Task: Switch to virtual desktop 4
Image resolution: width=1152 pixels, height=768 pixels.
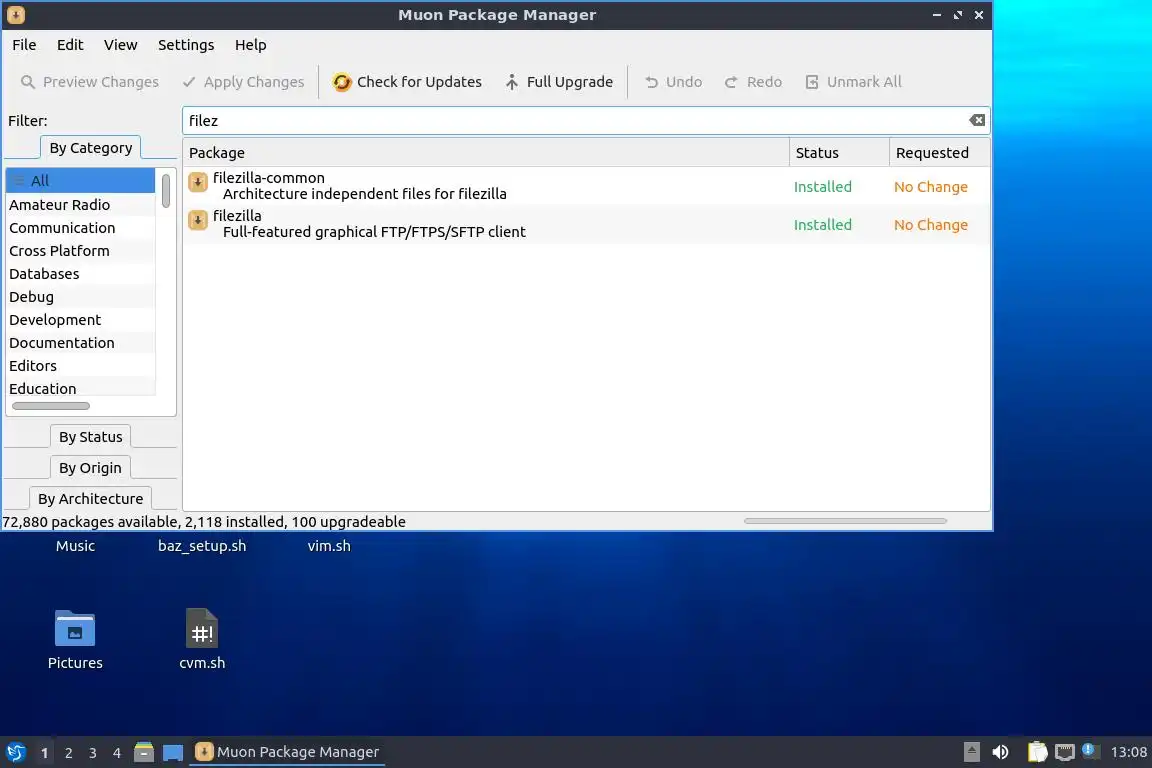Action: tap(117, 753)
